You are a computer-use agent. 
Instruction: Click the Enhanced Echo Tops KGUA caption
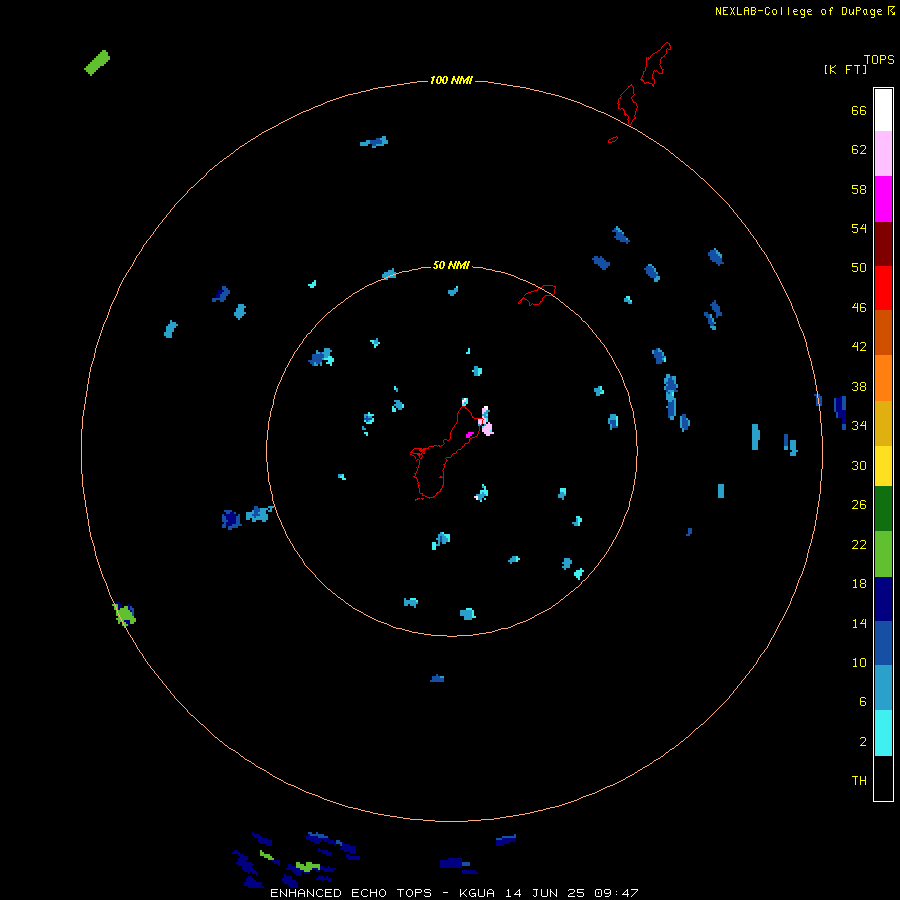(454, 893)
